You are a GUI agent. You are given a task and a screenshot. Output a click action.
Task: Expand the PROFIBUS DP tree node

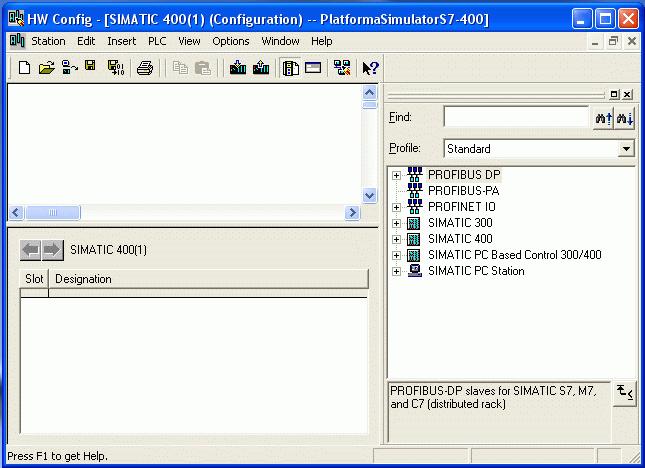point(396,175)
